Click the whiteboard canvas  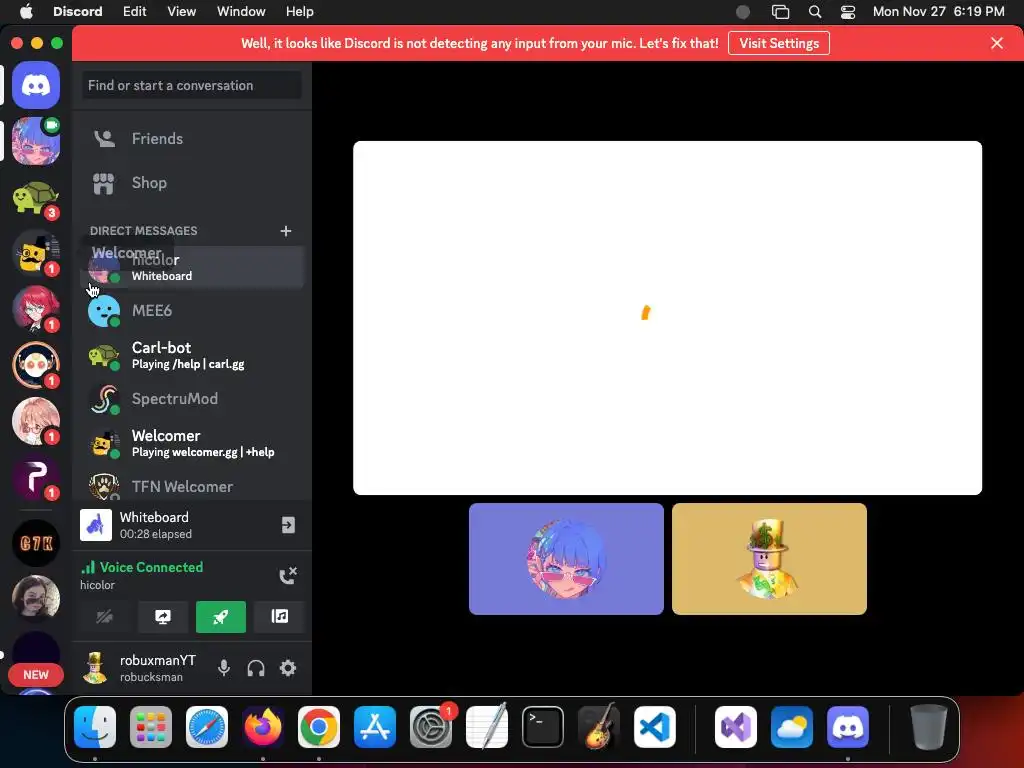[x=667, y=318]
